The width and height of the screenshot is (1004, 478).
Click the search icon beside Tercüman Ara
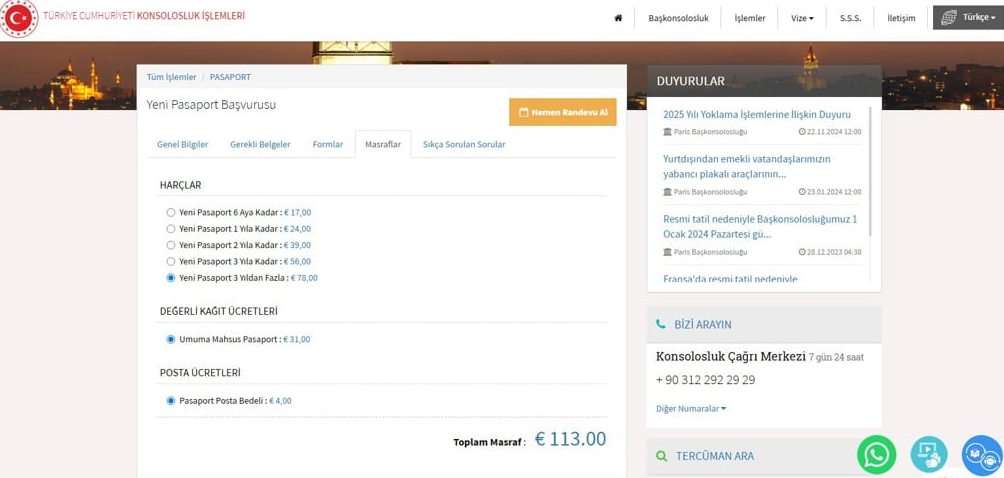(661, 456)
